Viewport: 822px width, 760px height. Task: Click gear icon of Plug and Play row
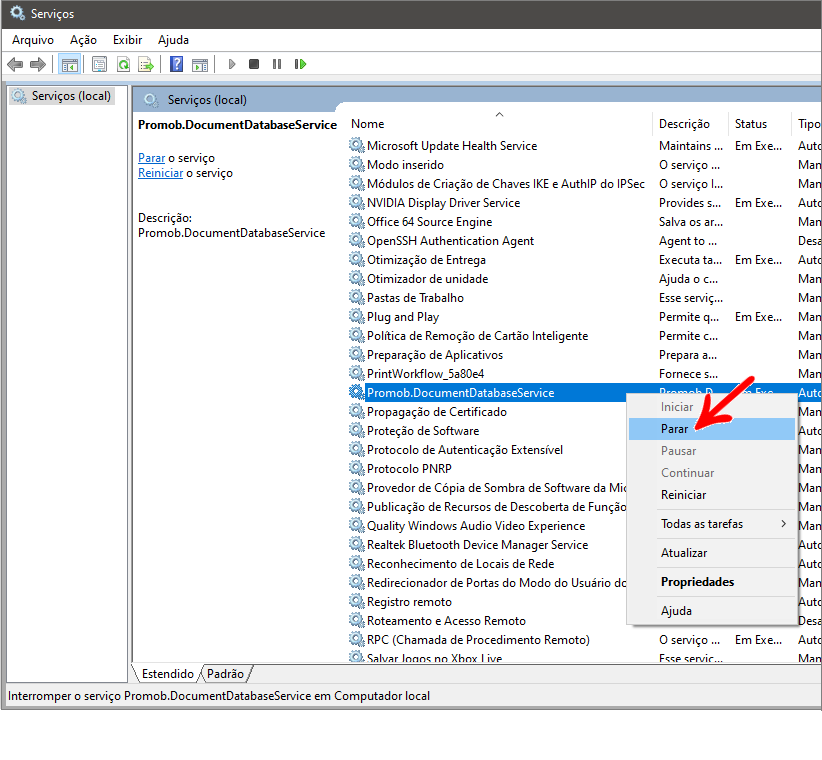[356, 317]
